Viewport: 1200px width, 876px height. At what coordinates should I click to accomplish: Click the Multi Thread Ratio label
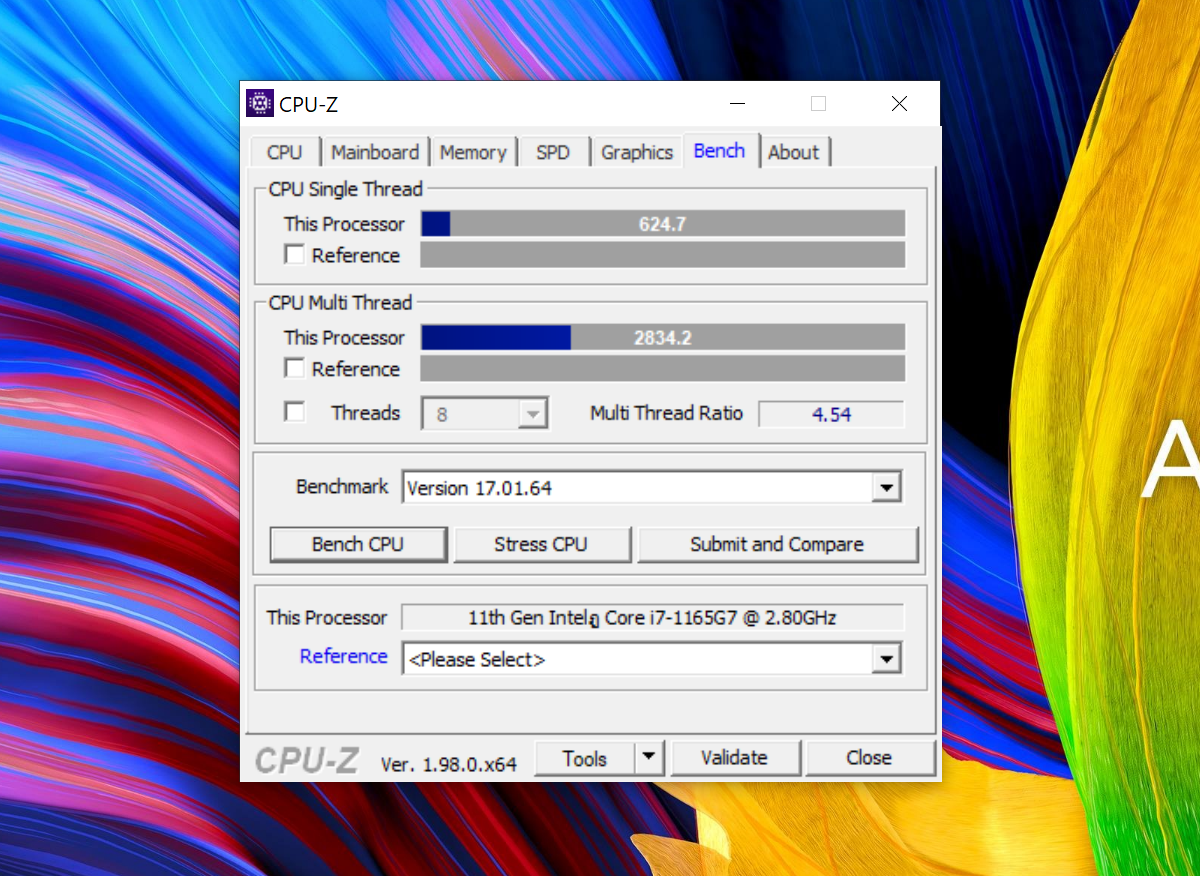pyautogui.click(x=667, y=413)
